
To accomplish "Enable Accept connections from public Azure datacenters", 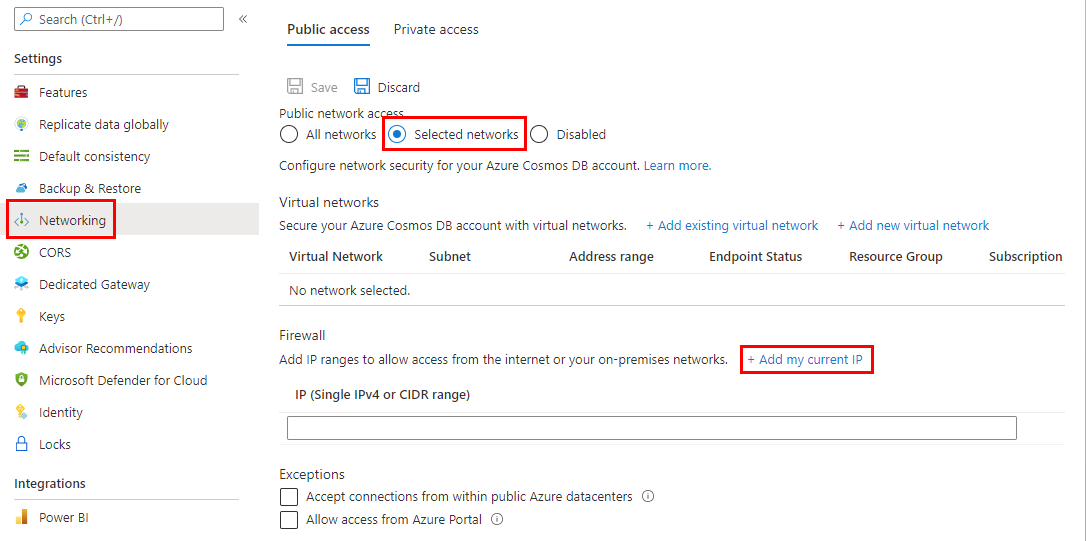I will click(290, 497).
